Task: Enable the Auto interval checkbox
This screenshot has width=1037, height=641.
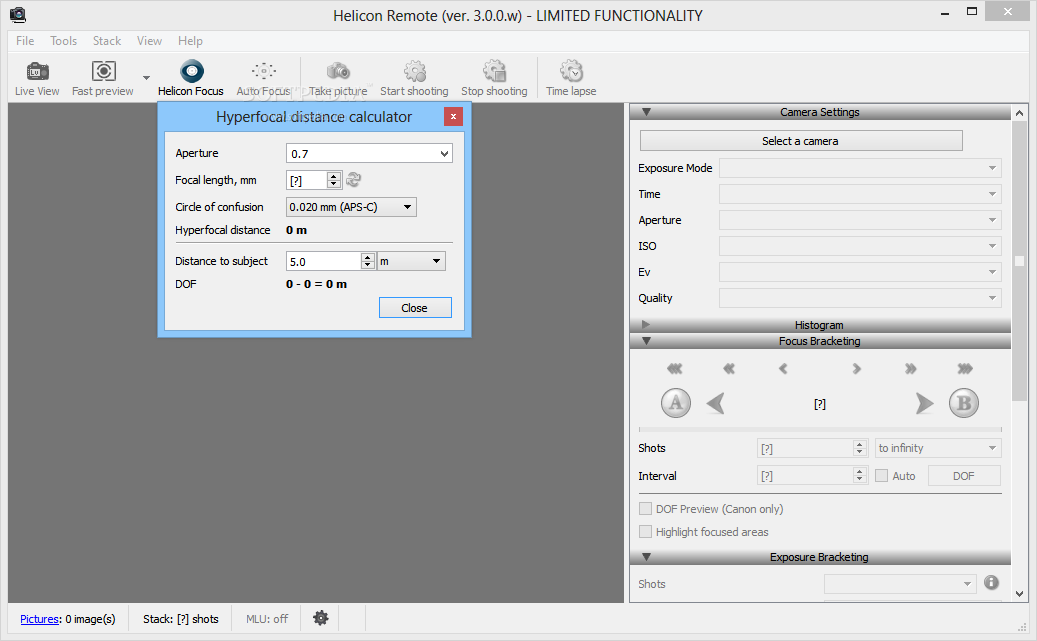Action: tap(882, 476)
